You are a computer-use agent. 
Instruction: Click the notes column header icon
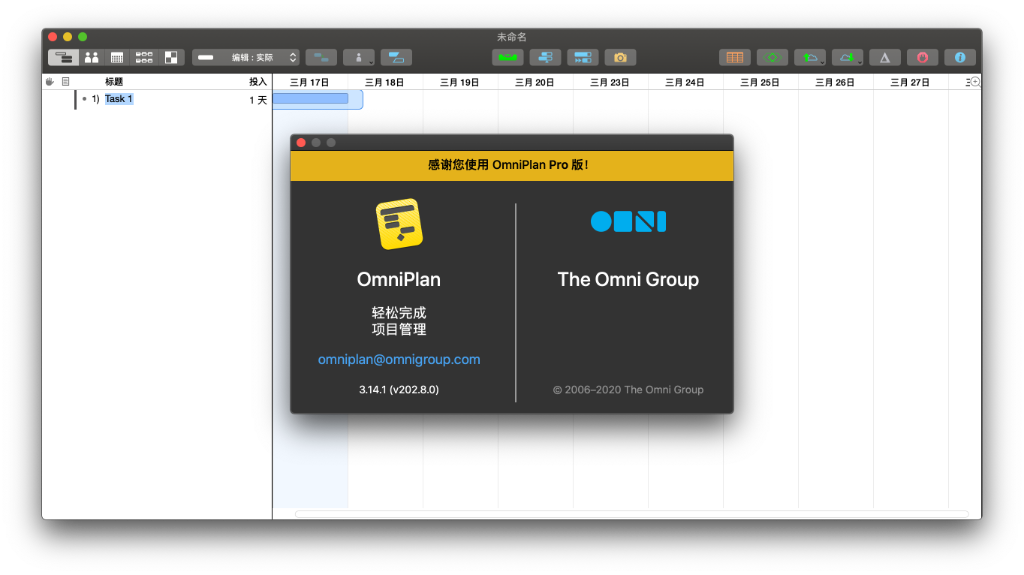click(65, 82)
